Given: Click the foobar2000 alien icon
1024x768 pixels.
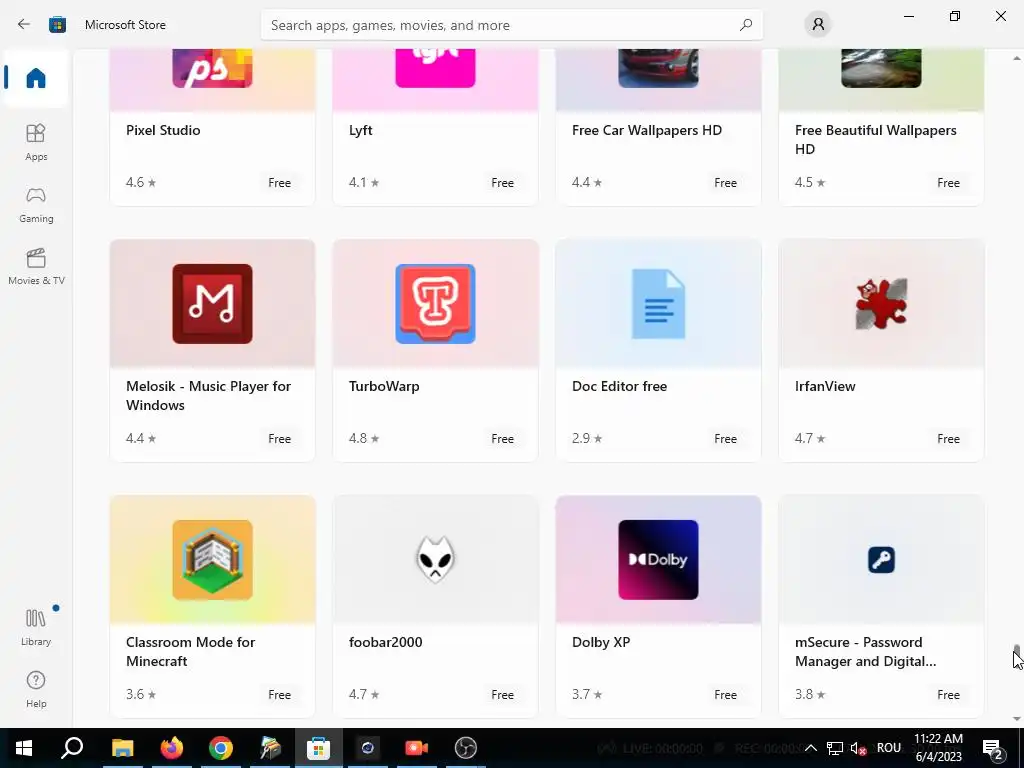Looking at the screenshot, I should pyautogui.click(x=435, y=560).
